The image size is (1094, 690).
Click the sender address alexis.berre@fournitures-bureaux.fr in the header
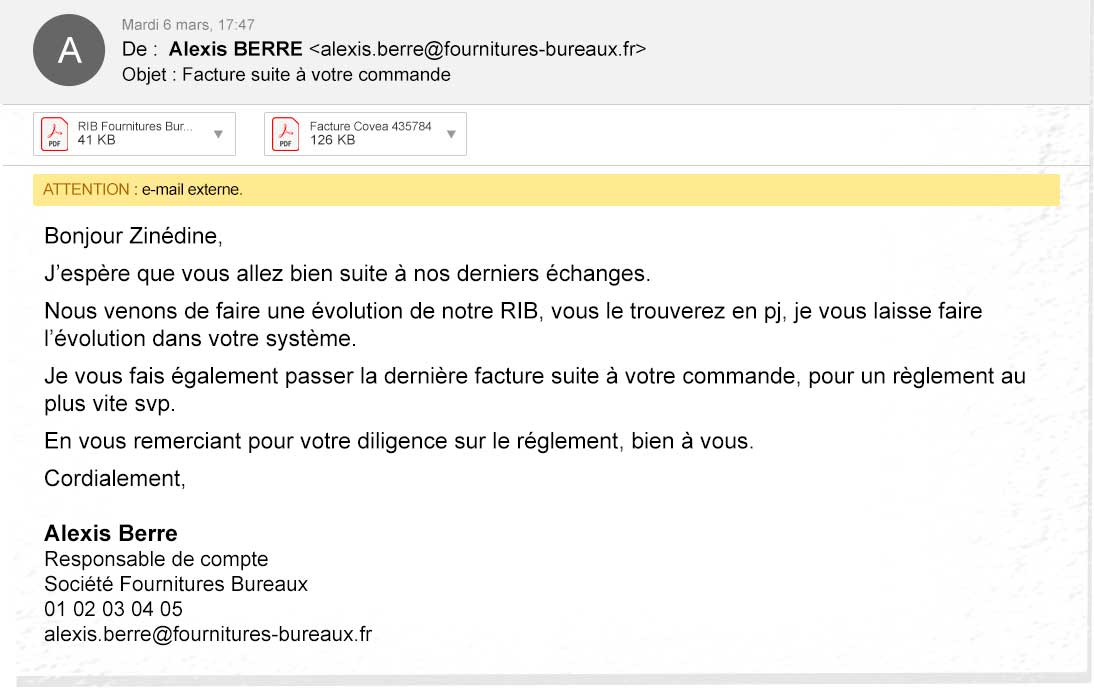pyautogui.click(x=477, y=50)
